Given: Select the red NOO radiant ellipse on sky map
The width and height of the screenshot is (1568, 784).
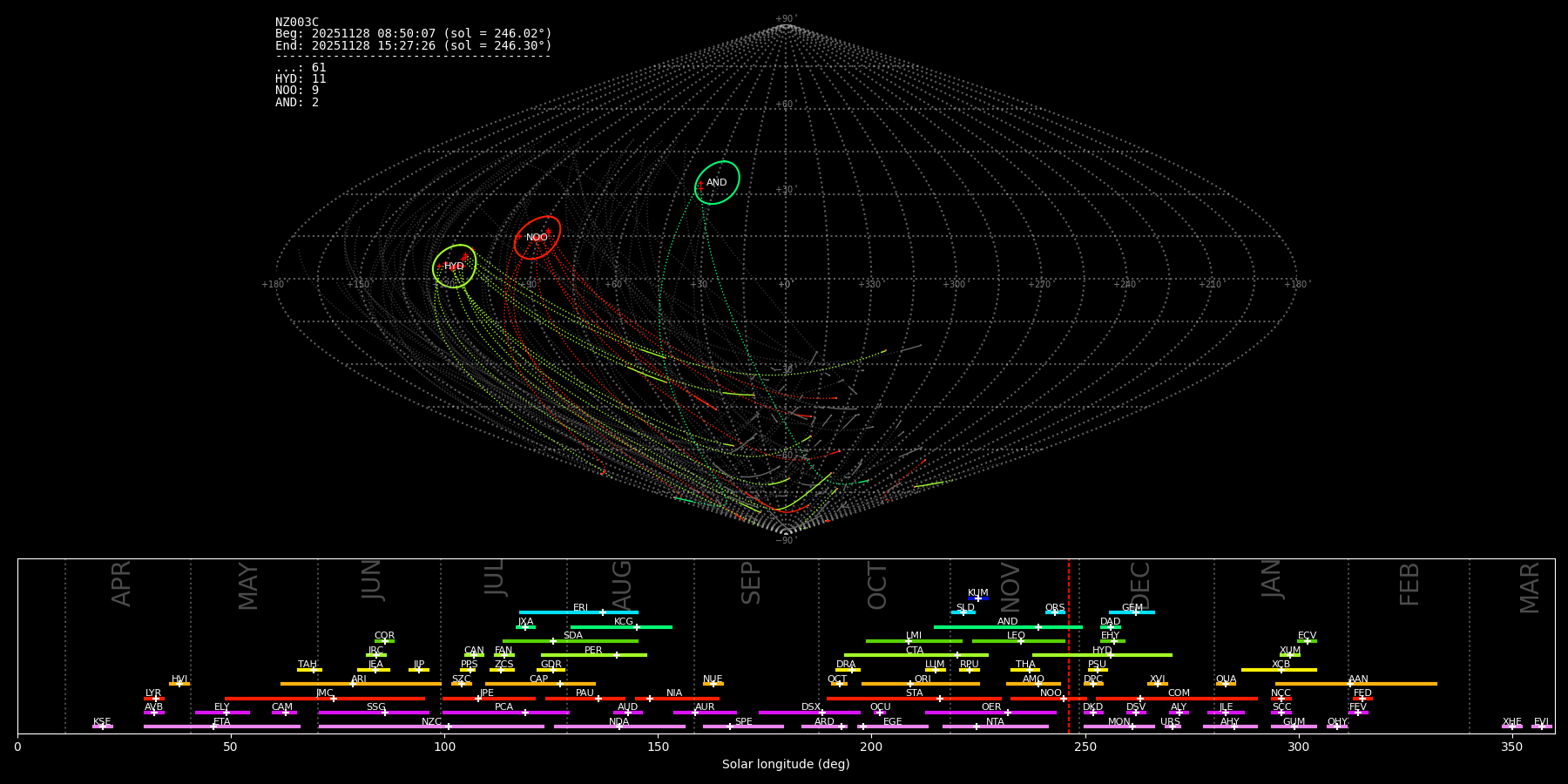Looking at the screenshot, I should pos(537,238).
